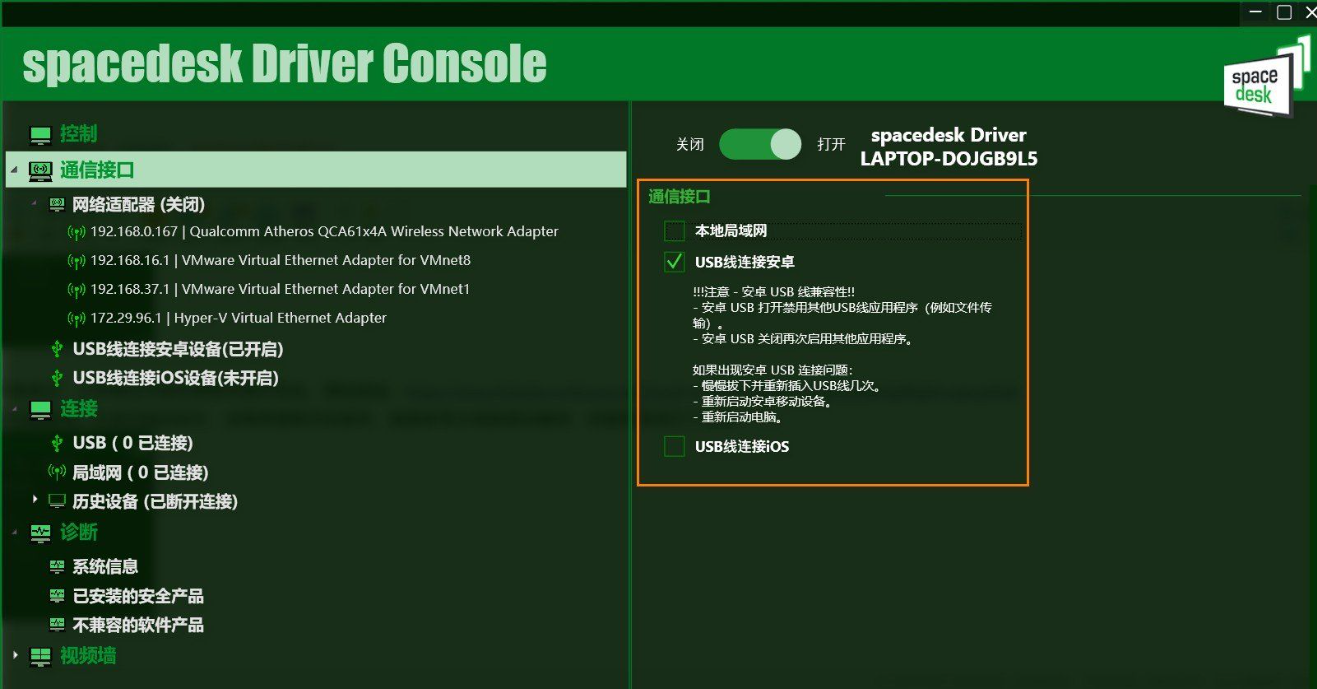1317x689 pixels.
Task: Select VMware Virtual Ethernet Adapter for VMnet1 row
Action: click(x=280, y=290)
